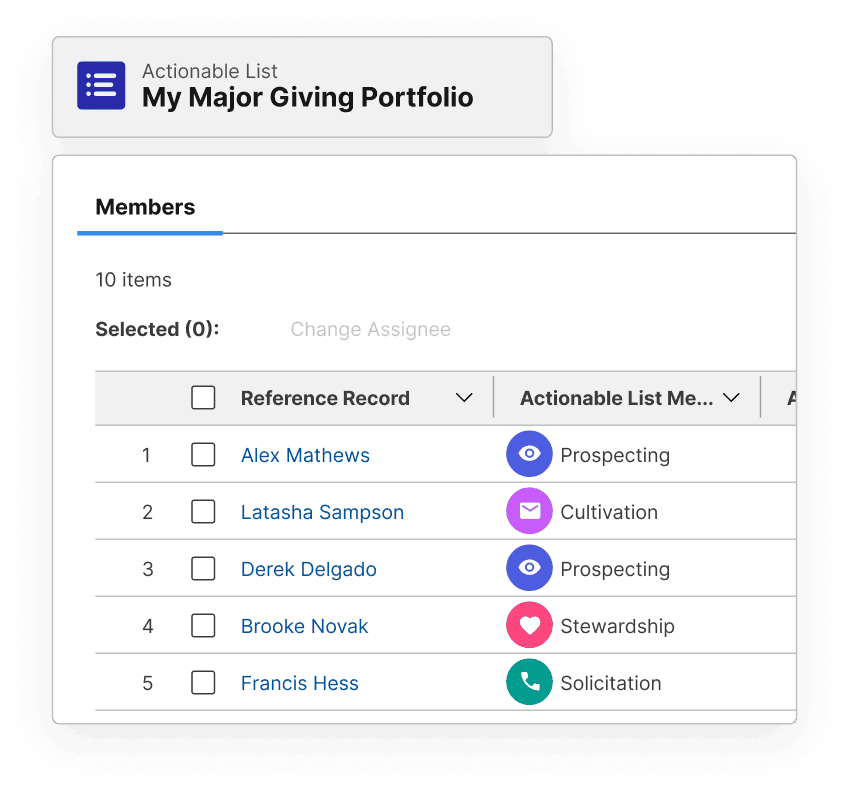Click the Actionable List header icon

101,86
